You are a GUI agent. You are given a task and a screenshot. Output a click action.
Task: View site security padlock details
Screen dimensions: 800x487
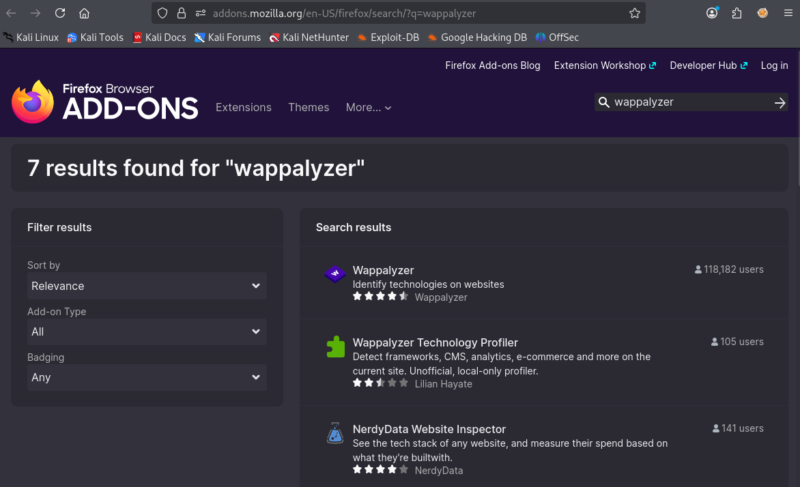coord(181,13)
